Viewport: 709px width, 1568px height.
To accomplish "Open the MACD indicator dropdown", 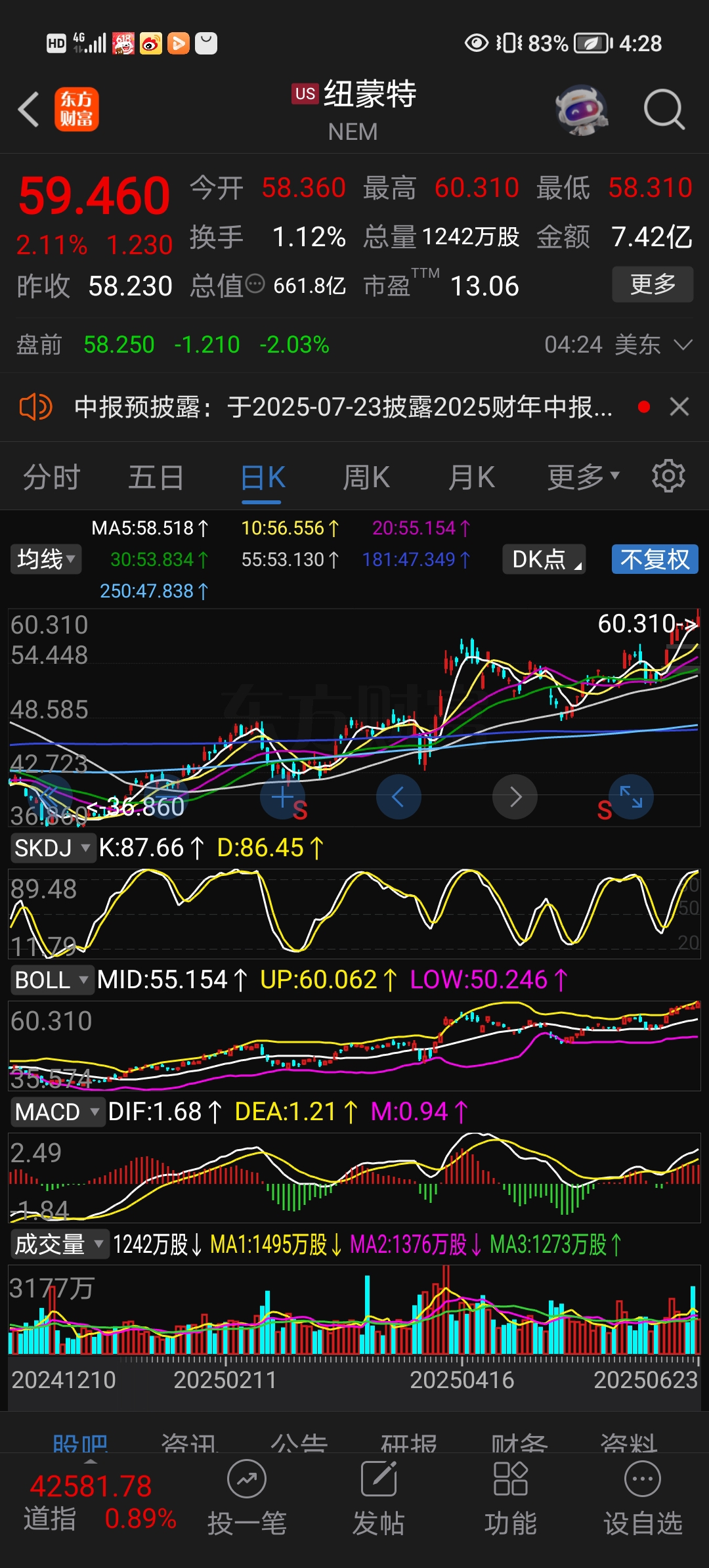I will [57, 1112].
